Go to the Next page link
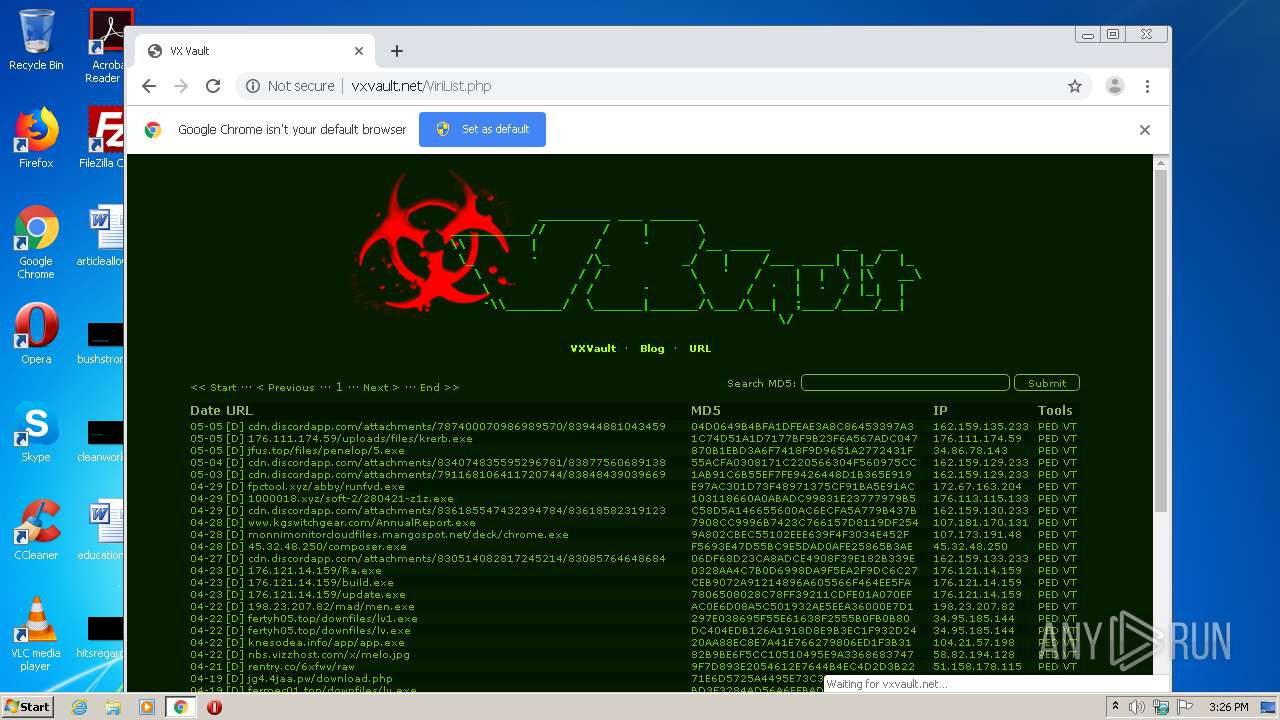This screenshot has width=1280, height=720. click(x=381, y=387)
